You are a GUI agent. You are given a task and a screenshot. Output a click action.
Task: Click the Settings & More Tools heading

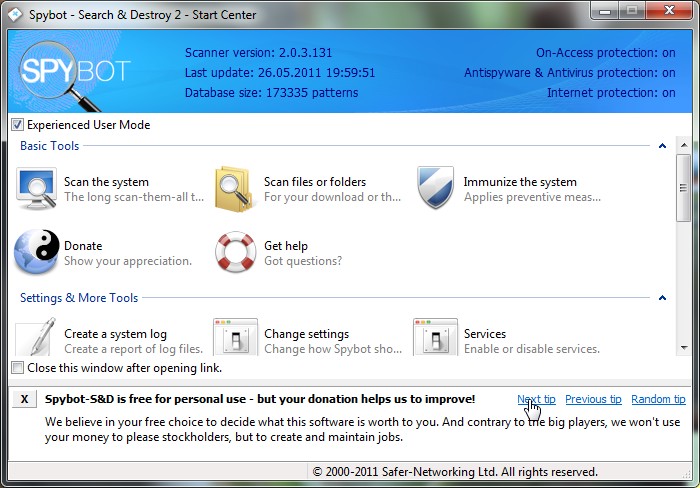click(79, 298)
